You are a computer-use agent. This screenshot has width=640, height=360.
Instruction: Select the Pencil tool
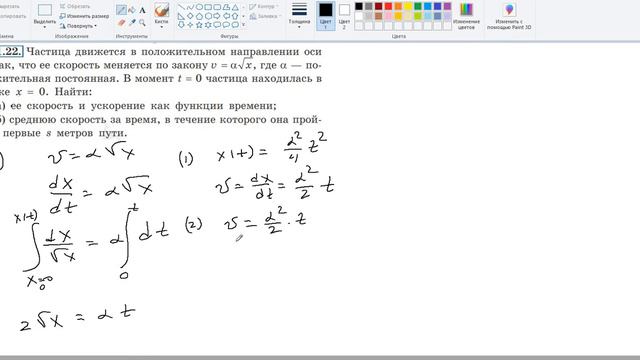point(121,10)
